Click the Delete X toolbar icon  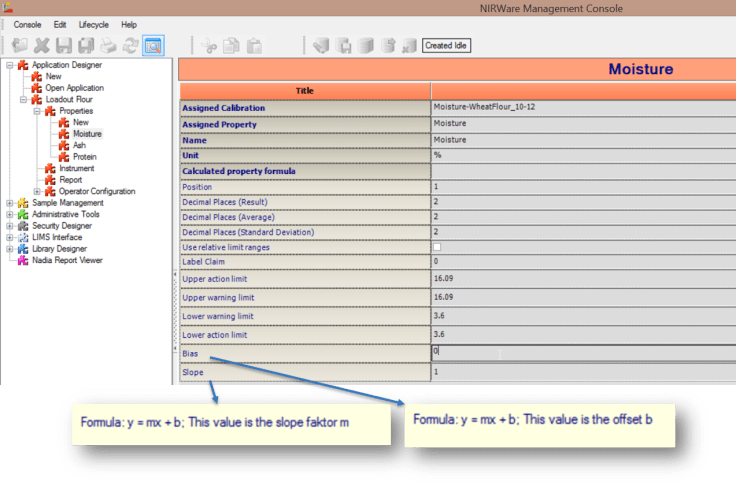pos(42,45)
